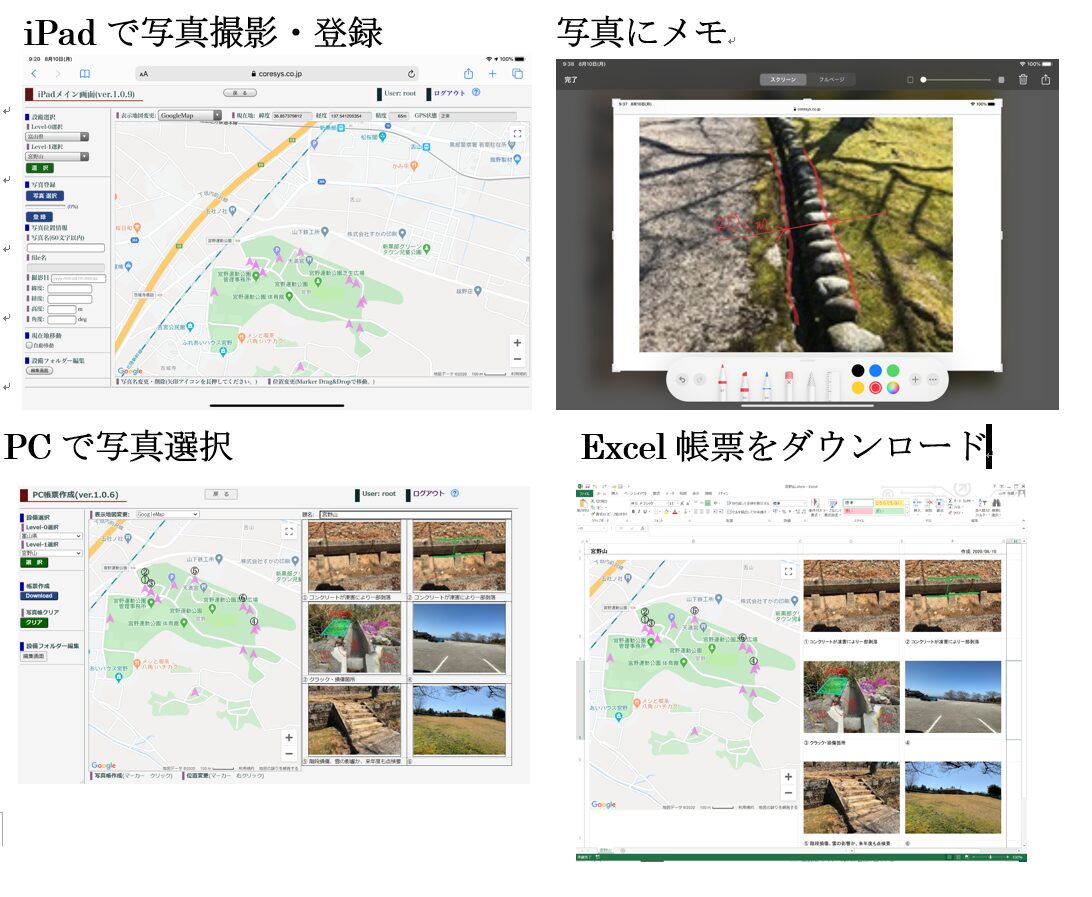Open the rainbow color picker wheel in markup
The height and width of the screenshot is (897, 1092).
click(x=893, y=388)
